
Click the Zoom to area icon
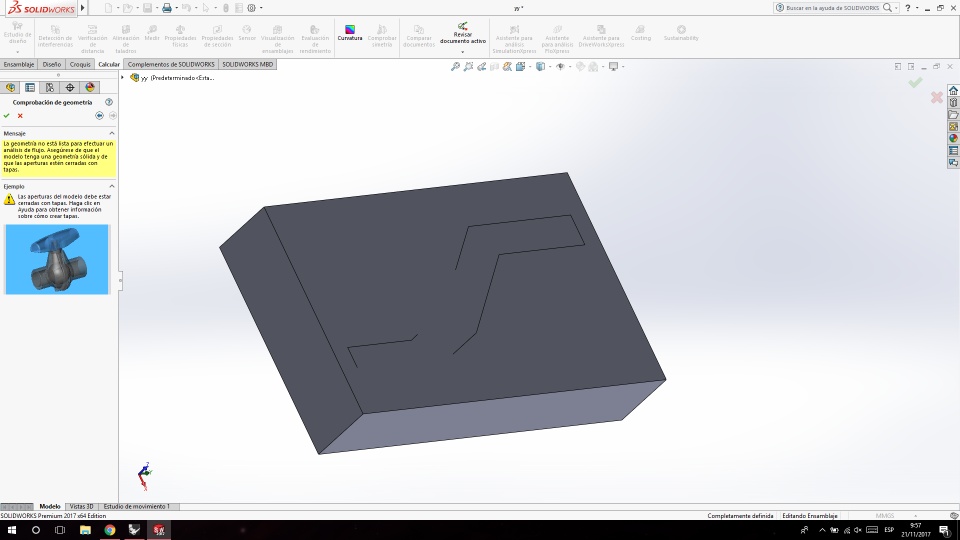[x=468, y=67]
